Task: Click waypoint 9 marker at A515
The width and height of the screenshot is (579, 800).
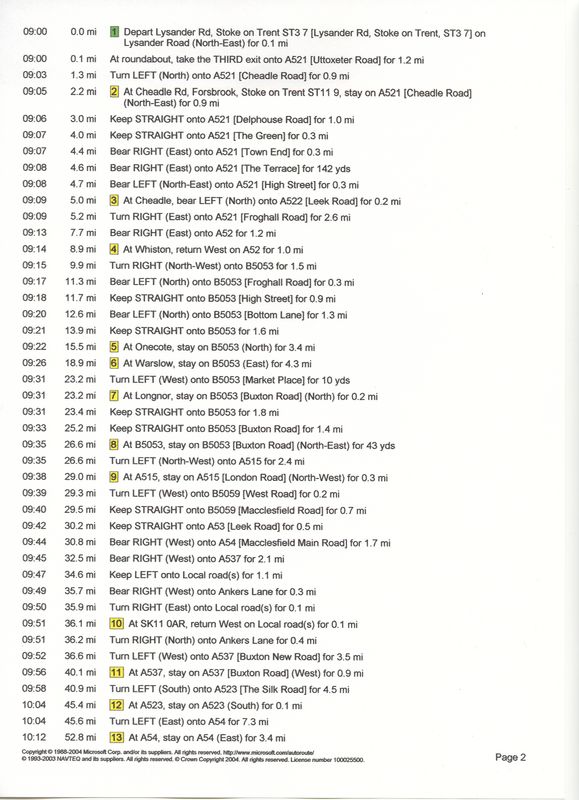Action: [x=114, y=477]
